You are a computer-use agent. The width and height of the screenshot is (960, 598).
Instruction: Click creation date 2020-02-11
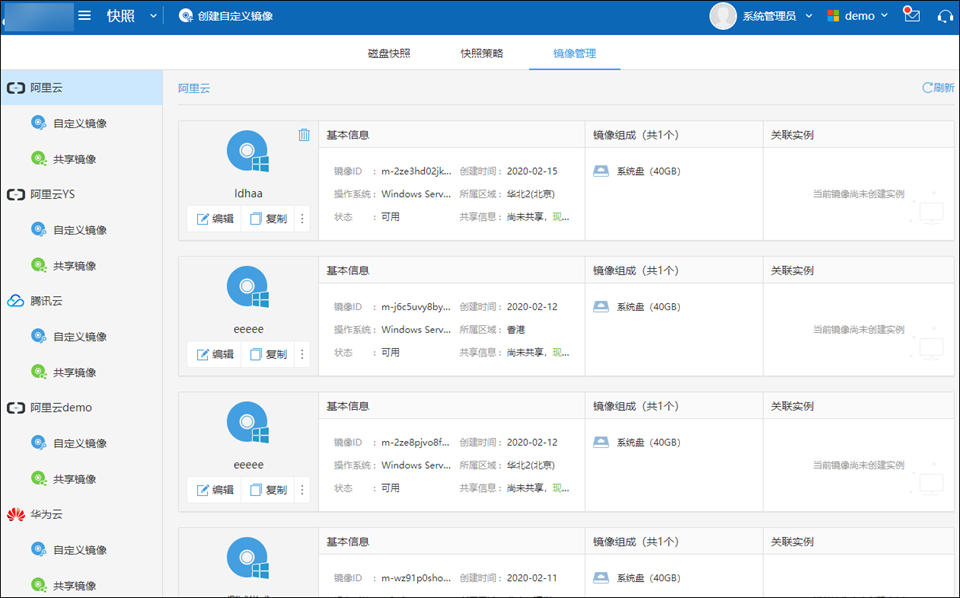[x=532, y=578]
